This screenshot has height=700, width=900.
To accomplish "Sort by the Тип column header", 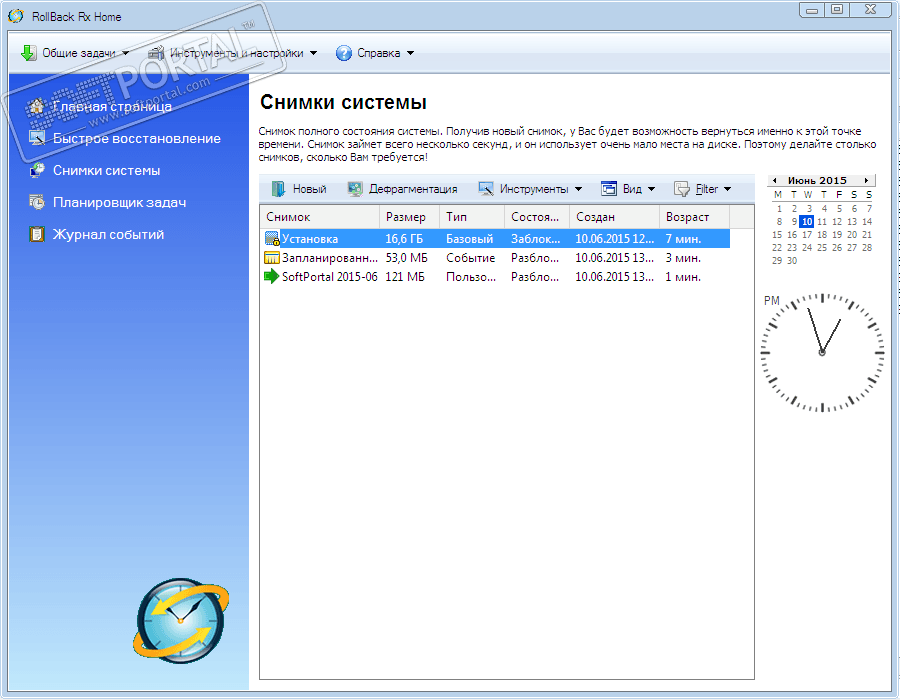I will 472,217.
